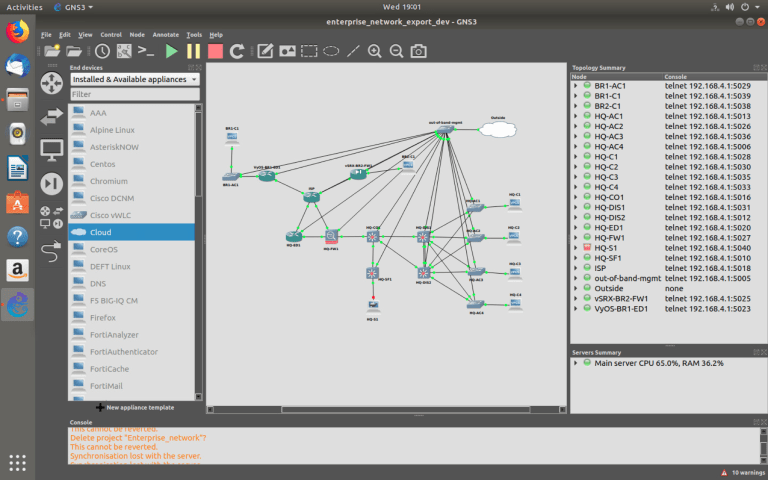Expand HQ-FW1 node in Topology Summary

(x=576, y=238)
